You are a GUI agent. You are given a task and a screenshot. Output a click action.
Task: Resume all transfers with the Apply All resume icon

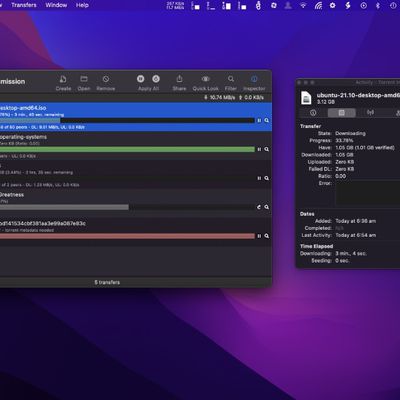[x=156, y=79]
